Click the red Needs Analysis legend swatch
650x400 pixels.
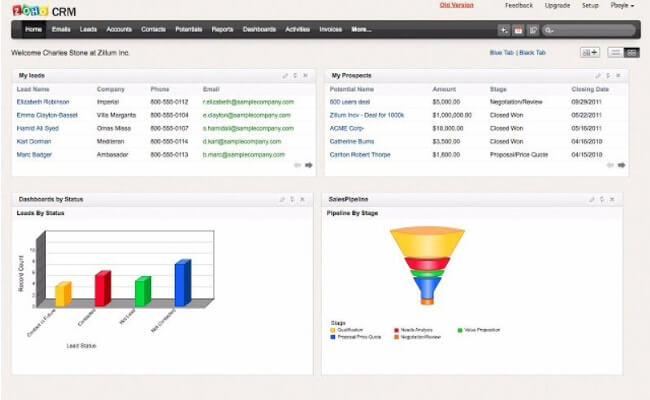pyautogui.click(x=396, y=330)
